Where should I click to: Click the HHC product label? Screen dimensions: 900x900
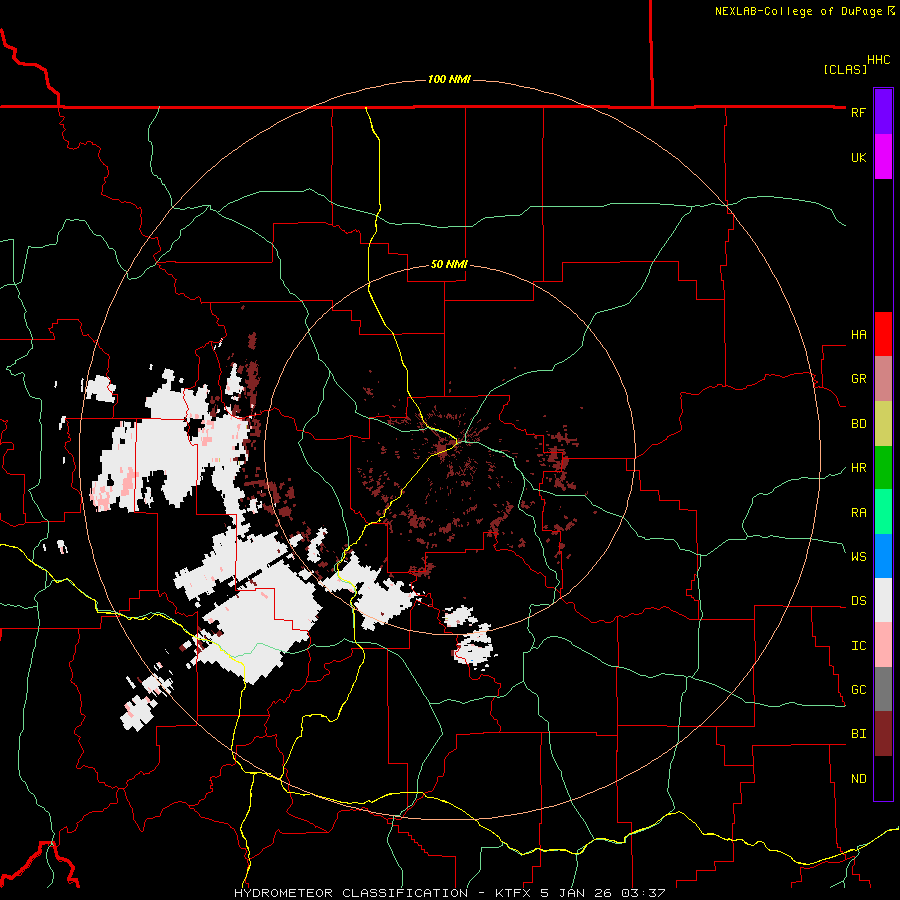878,60
